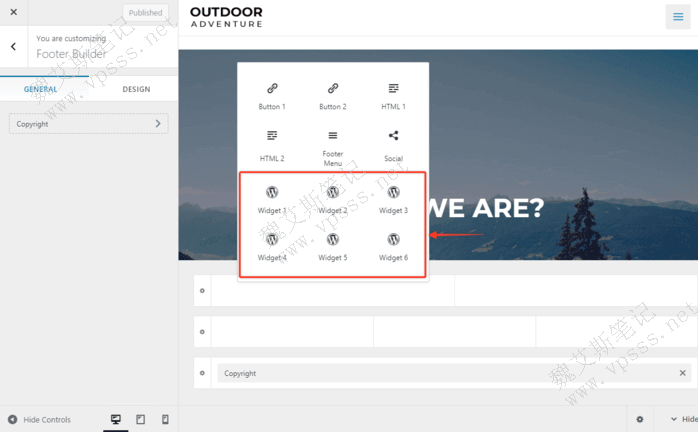Image resolution: width=698 pixels, height=432 pixels.
Task: Click the first column of the top footer row
Action: (333, 290)
